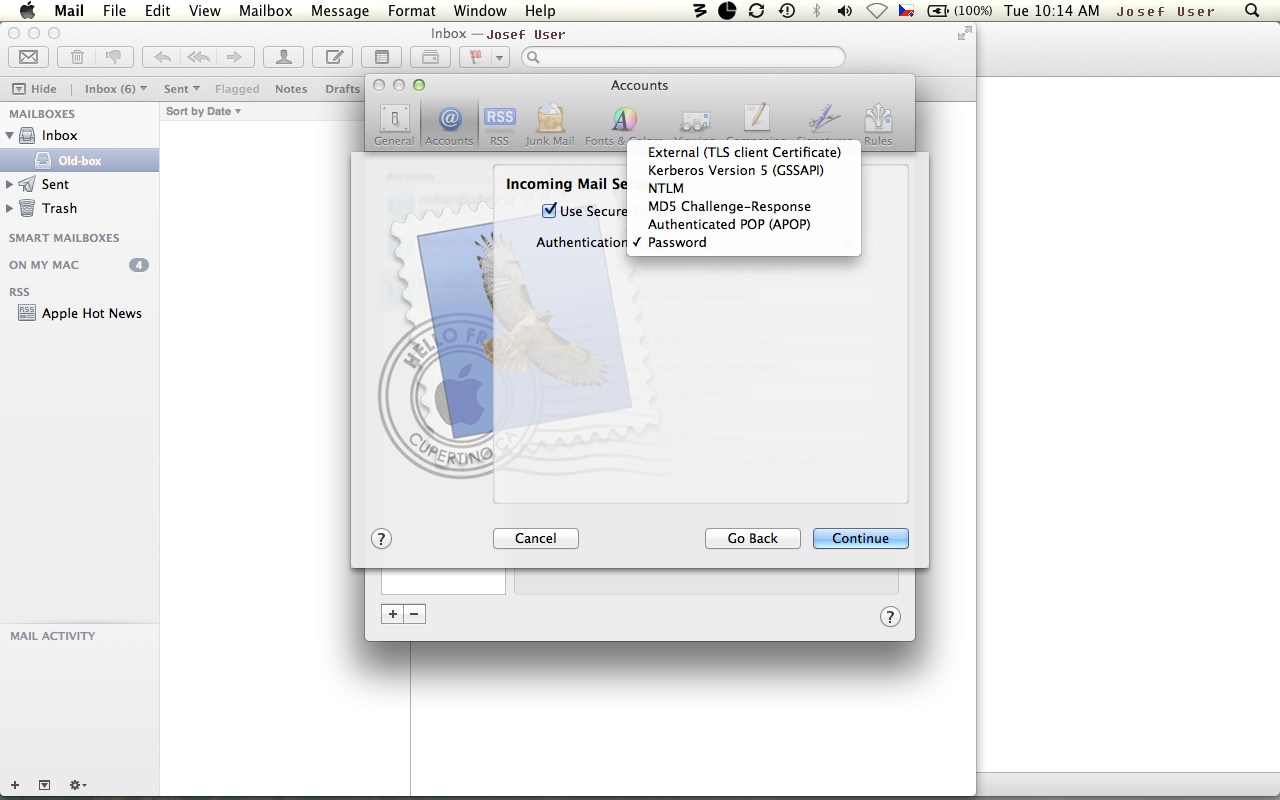
Task: Open Fonts & Colors preferences pane
Action: pyautogui.click(x=624, y=125)
